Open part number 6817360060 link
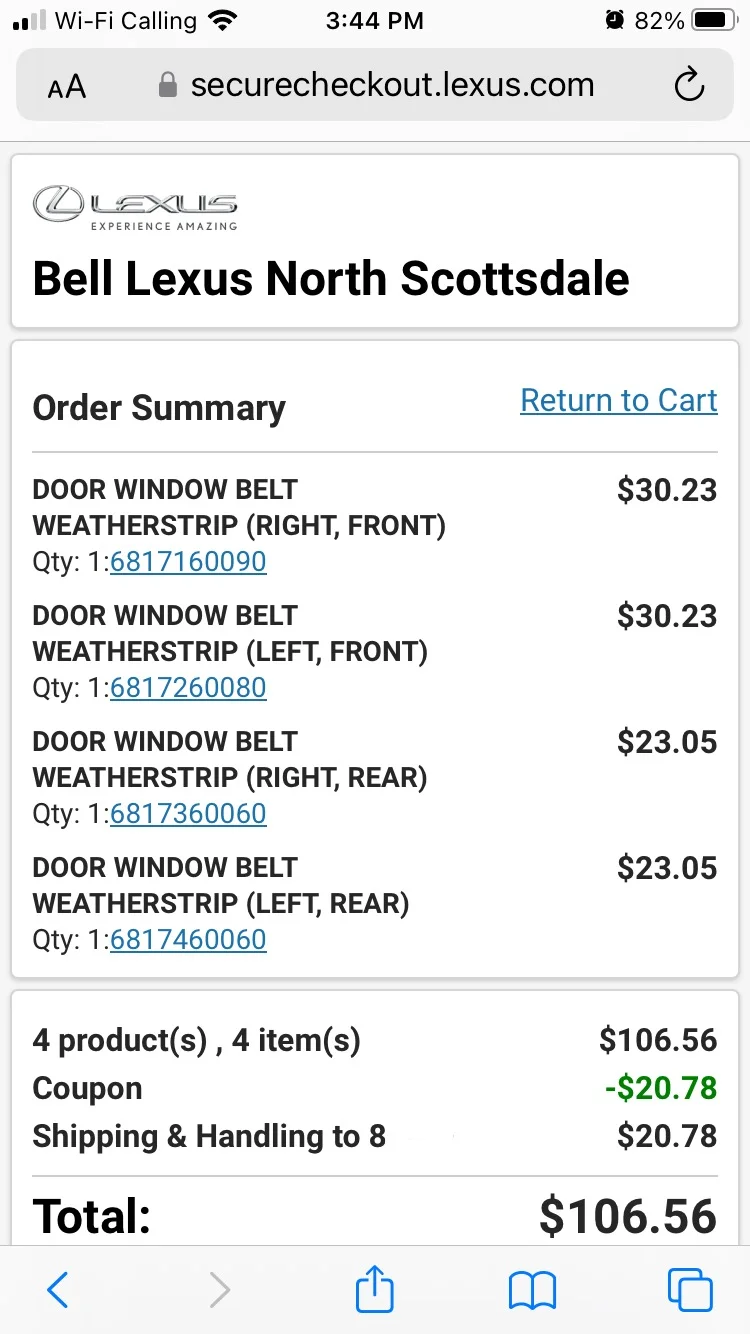The width and height of the screenshot is (750, 1334). pos(188,814)
